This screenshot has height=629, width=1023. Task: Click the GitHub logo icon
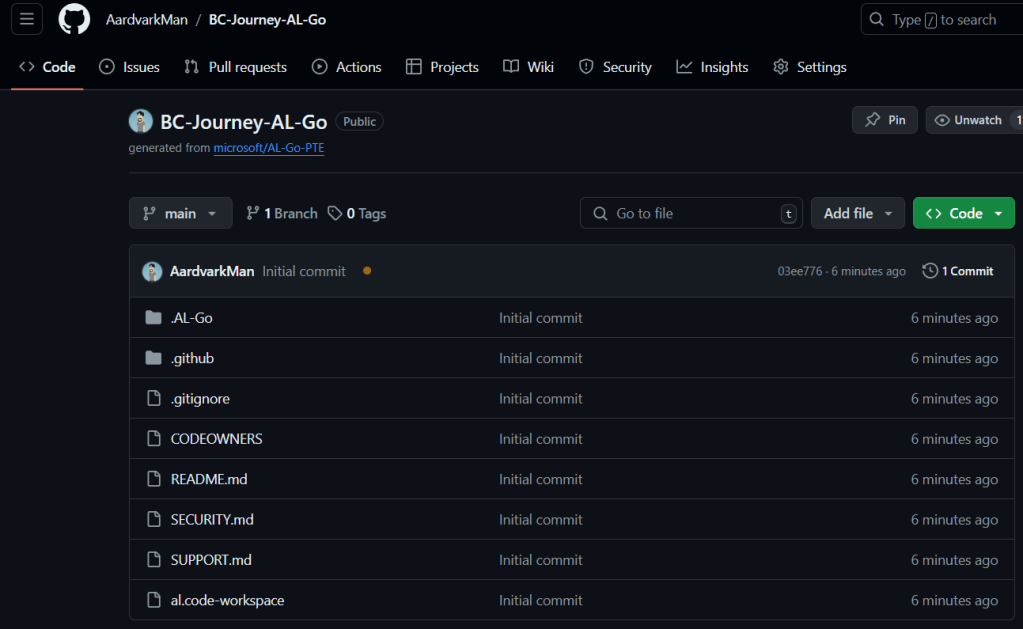(x=74, y=19)
